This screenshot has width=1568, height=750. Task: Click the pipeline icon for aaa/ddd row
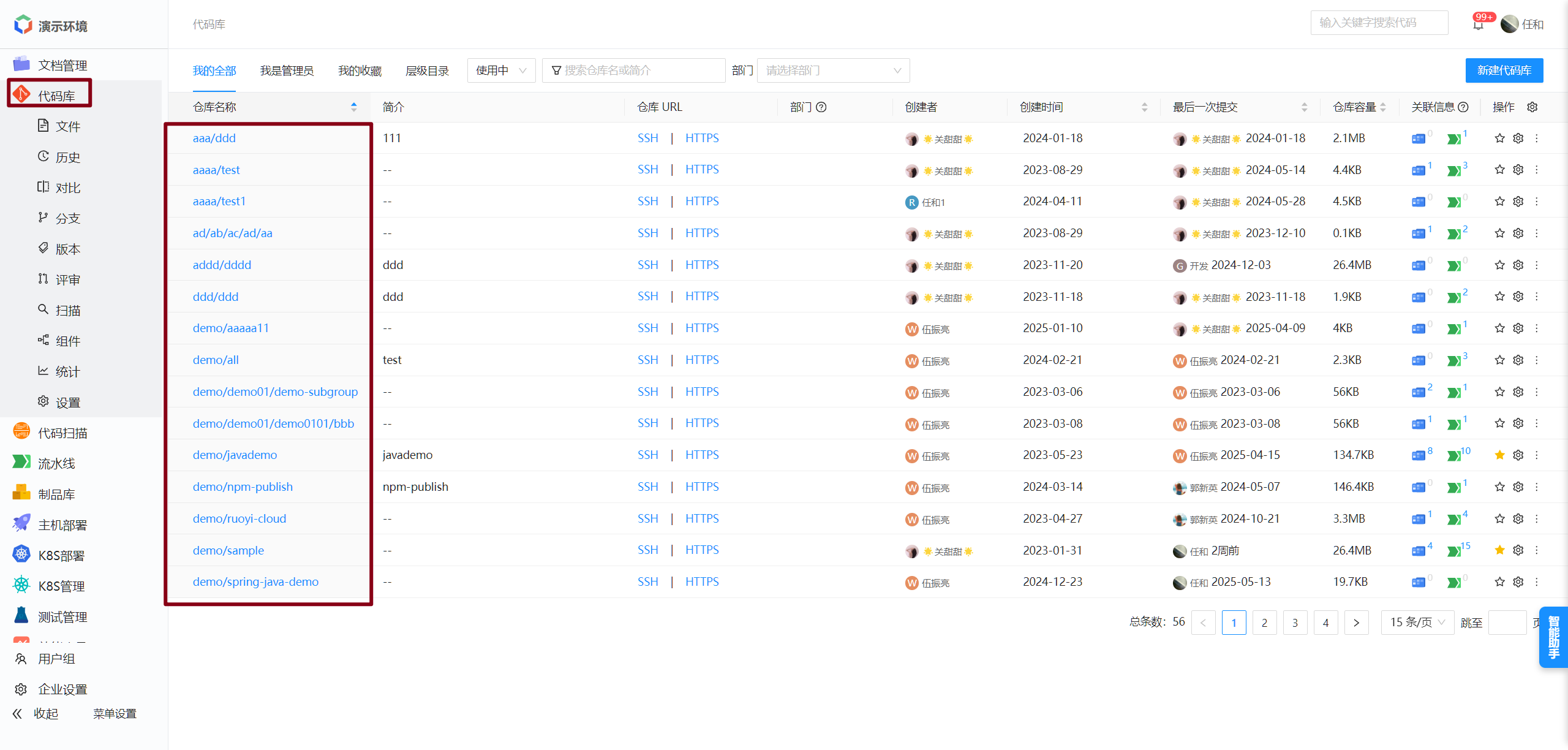1454,139
